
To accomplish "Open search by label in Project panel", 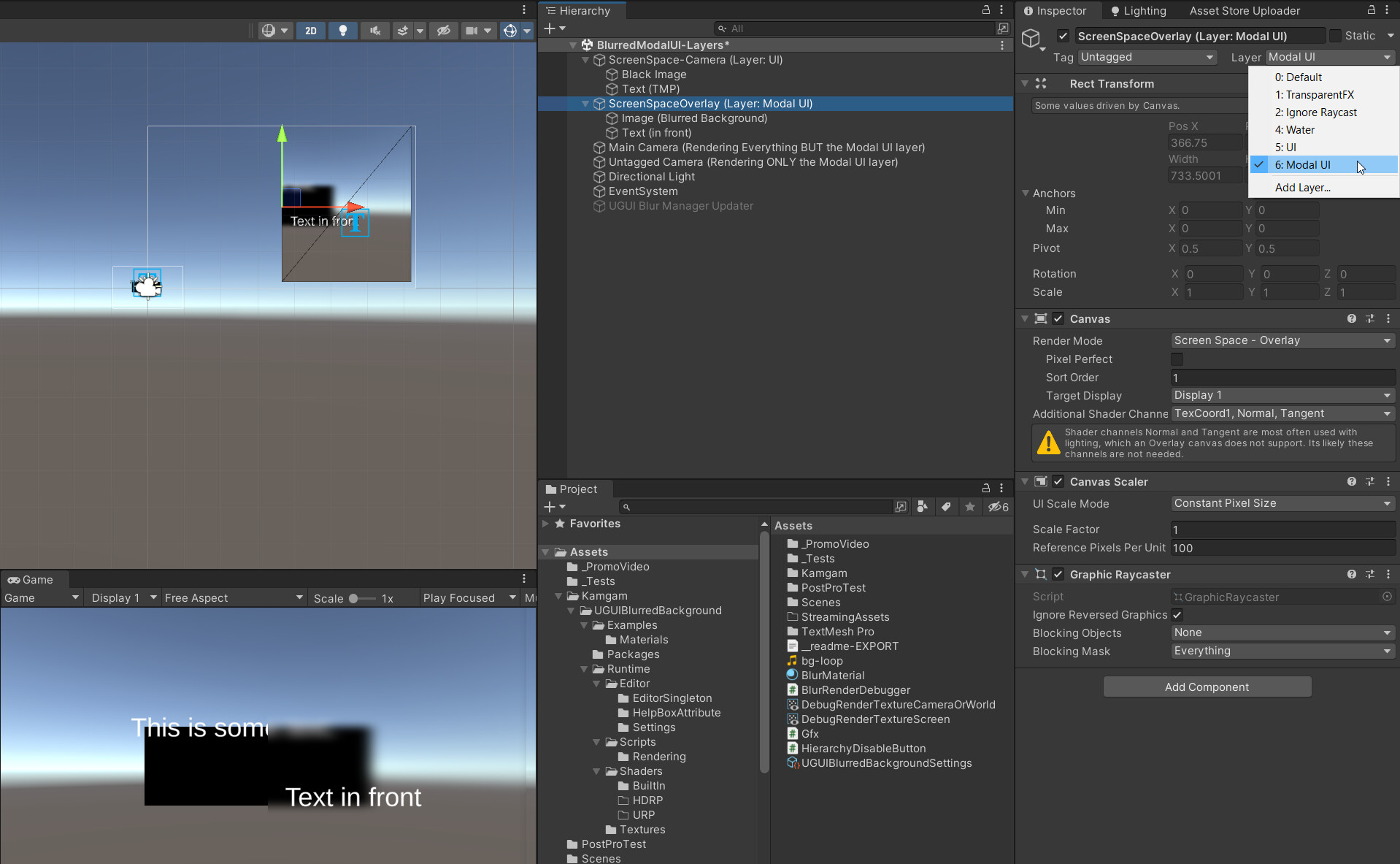I will coord(946,507).
